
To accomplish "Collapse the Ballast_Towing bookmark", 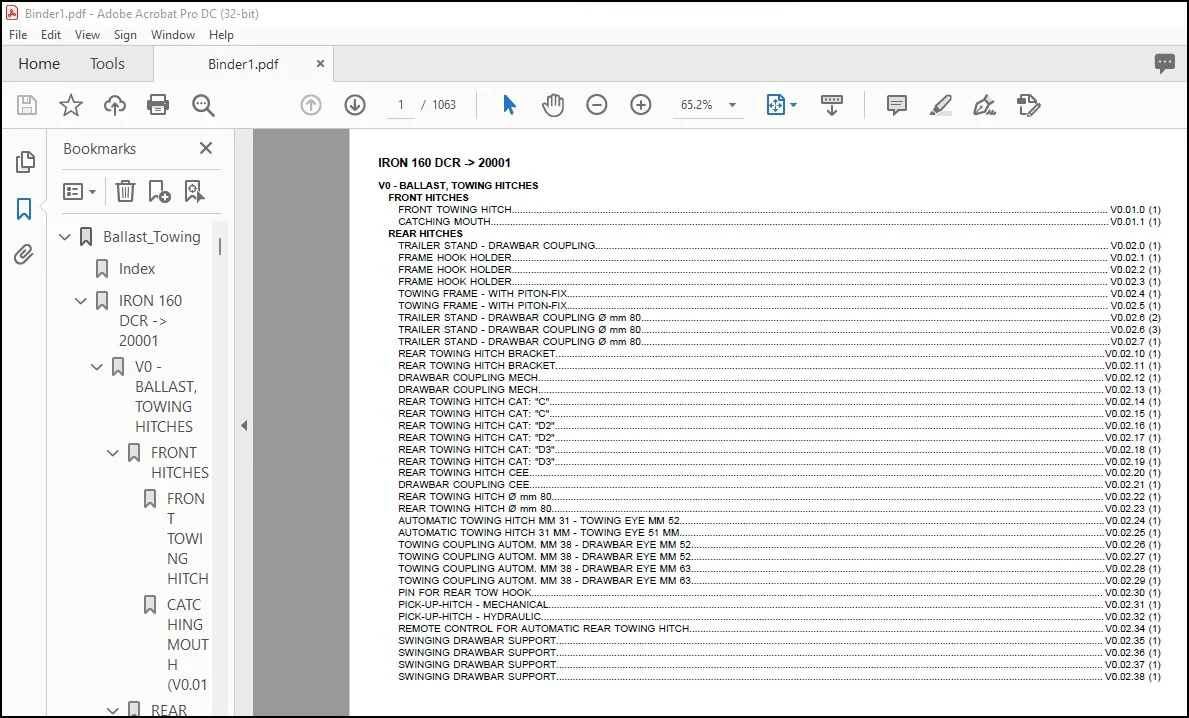I will tap(65, 237).
